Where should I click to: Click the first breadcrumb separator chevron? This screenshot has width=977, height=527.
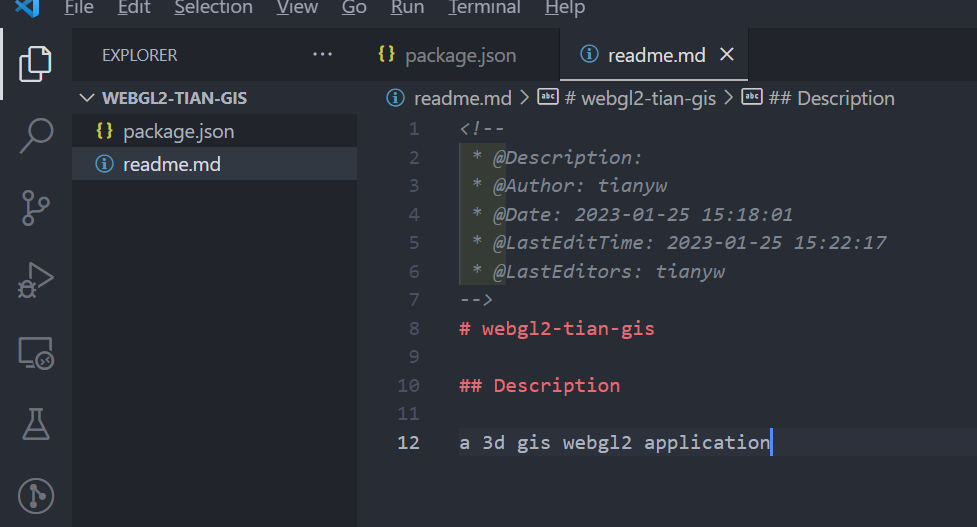(525, 98)
